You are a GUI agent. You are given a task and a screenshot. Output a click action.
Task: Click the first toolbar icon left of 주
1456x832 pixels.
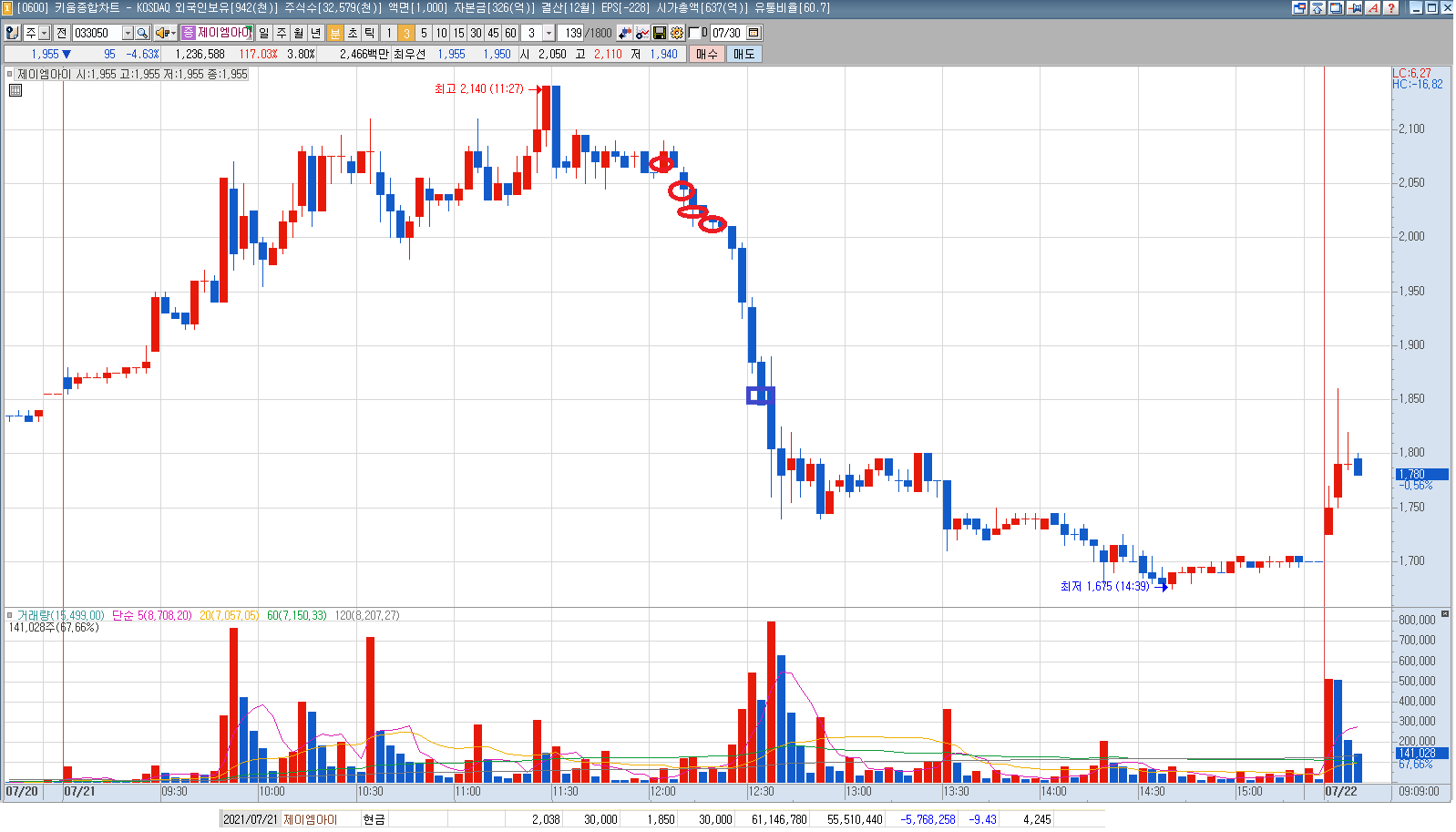pyautogui.click(x=12, y=33)
